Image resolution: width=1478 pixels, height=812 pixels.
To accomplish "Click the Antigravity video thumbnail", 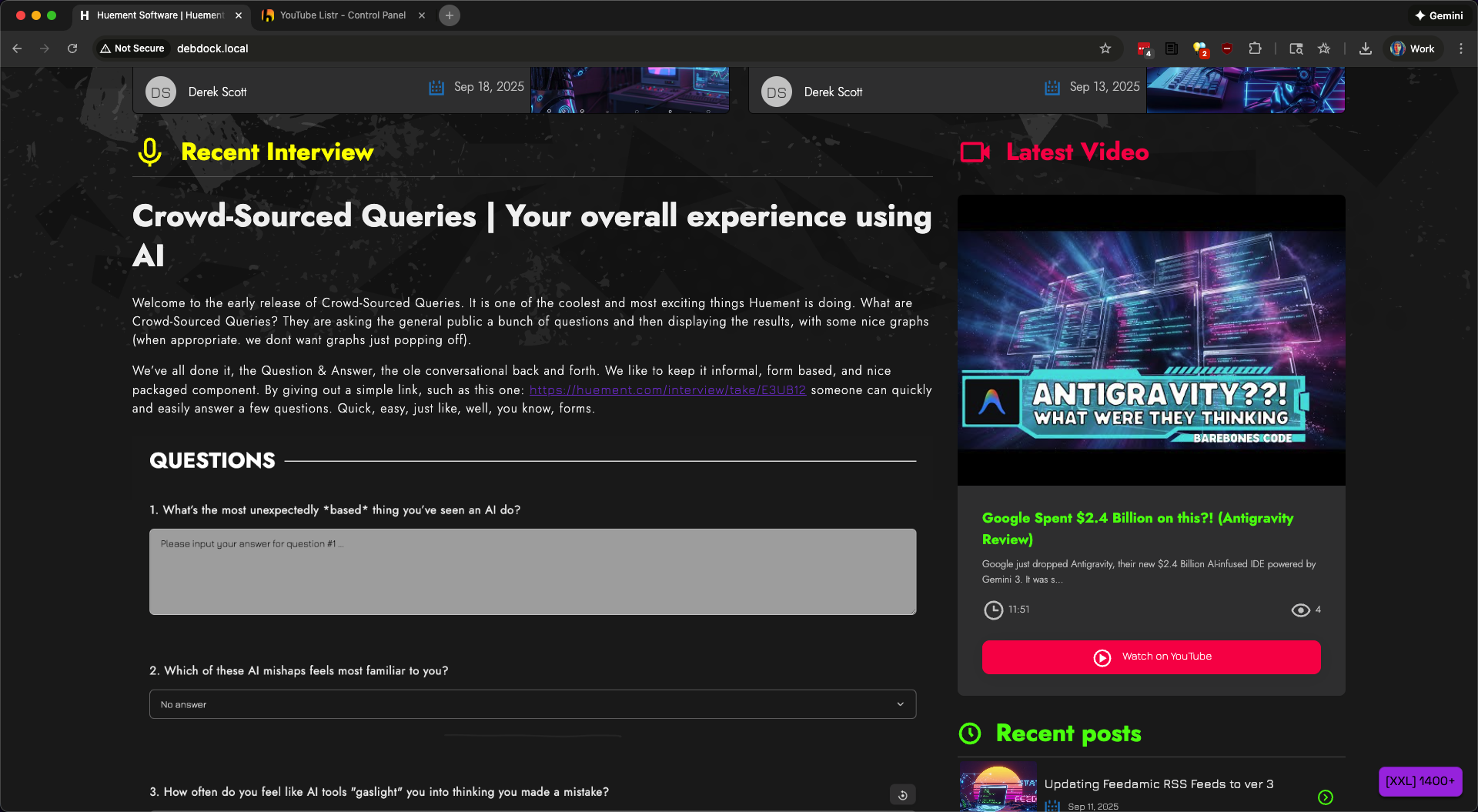I will click(1152, 340).
